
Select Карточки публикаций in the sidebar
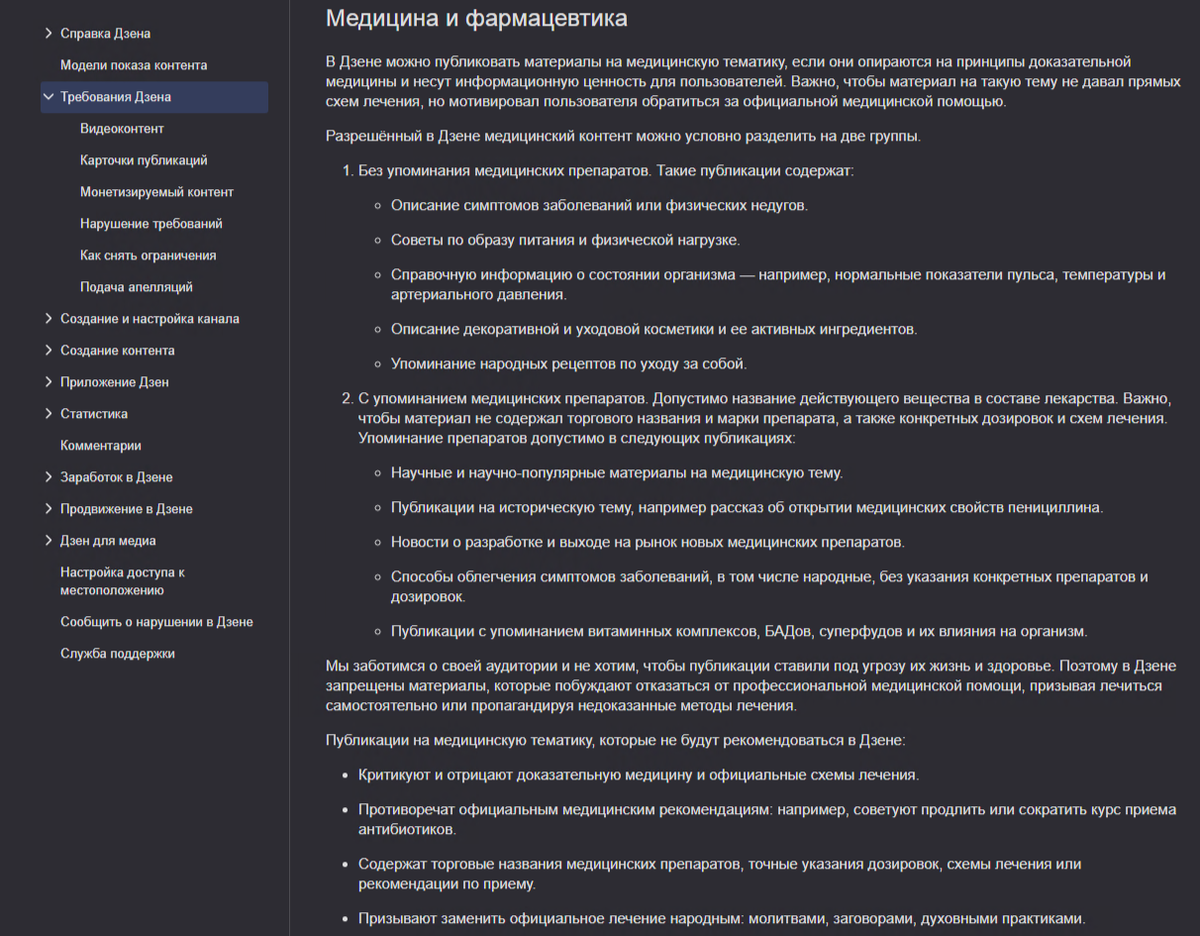click(145, 160)
